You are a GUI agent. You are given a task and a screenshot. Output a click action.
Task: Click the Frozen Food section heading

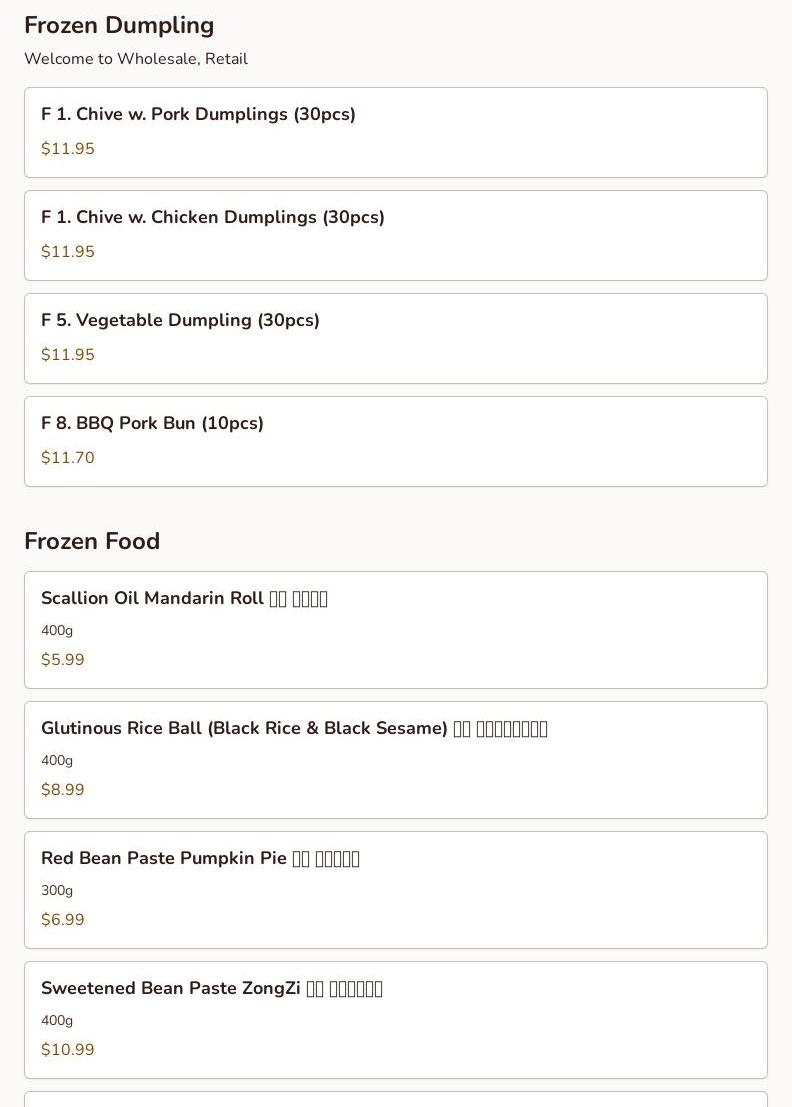point(92,541)
